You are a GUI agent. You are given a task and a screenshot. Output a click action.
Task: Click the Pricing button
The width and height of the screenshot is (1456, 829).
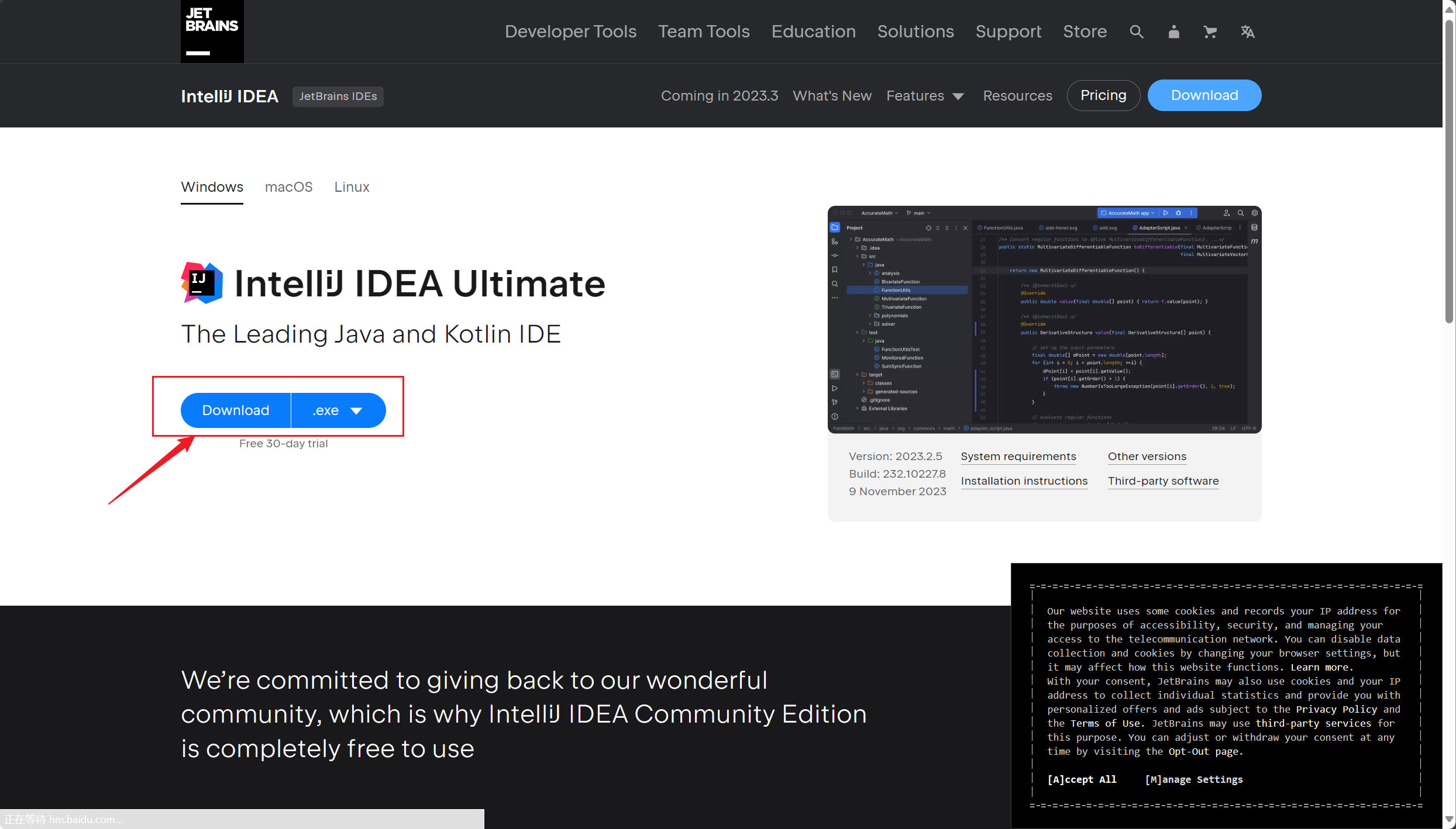click(1103, 95)
